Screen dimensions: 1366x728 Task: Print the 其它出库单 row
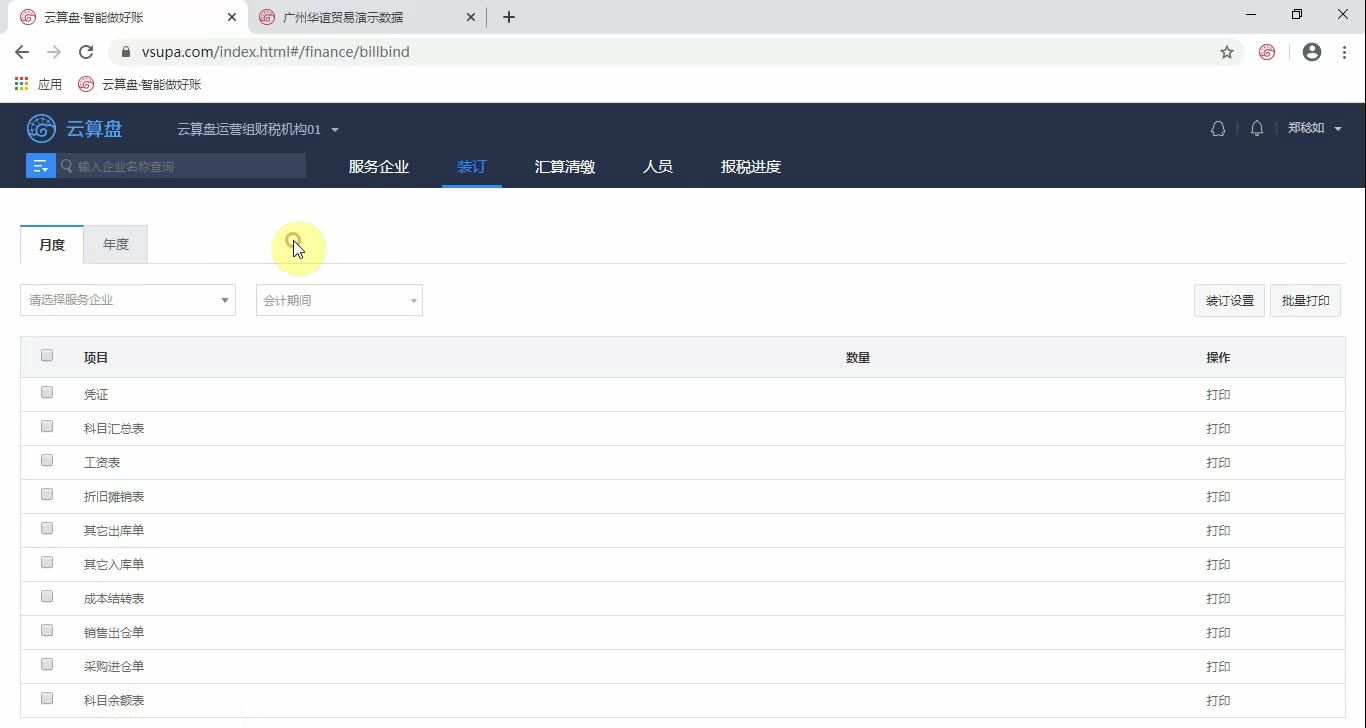point(1218,531)
